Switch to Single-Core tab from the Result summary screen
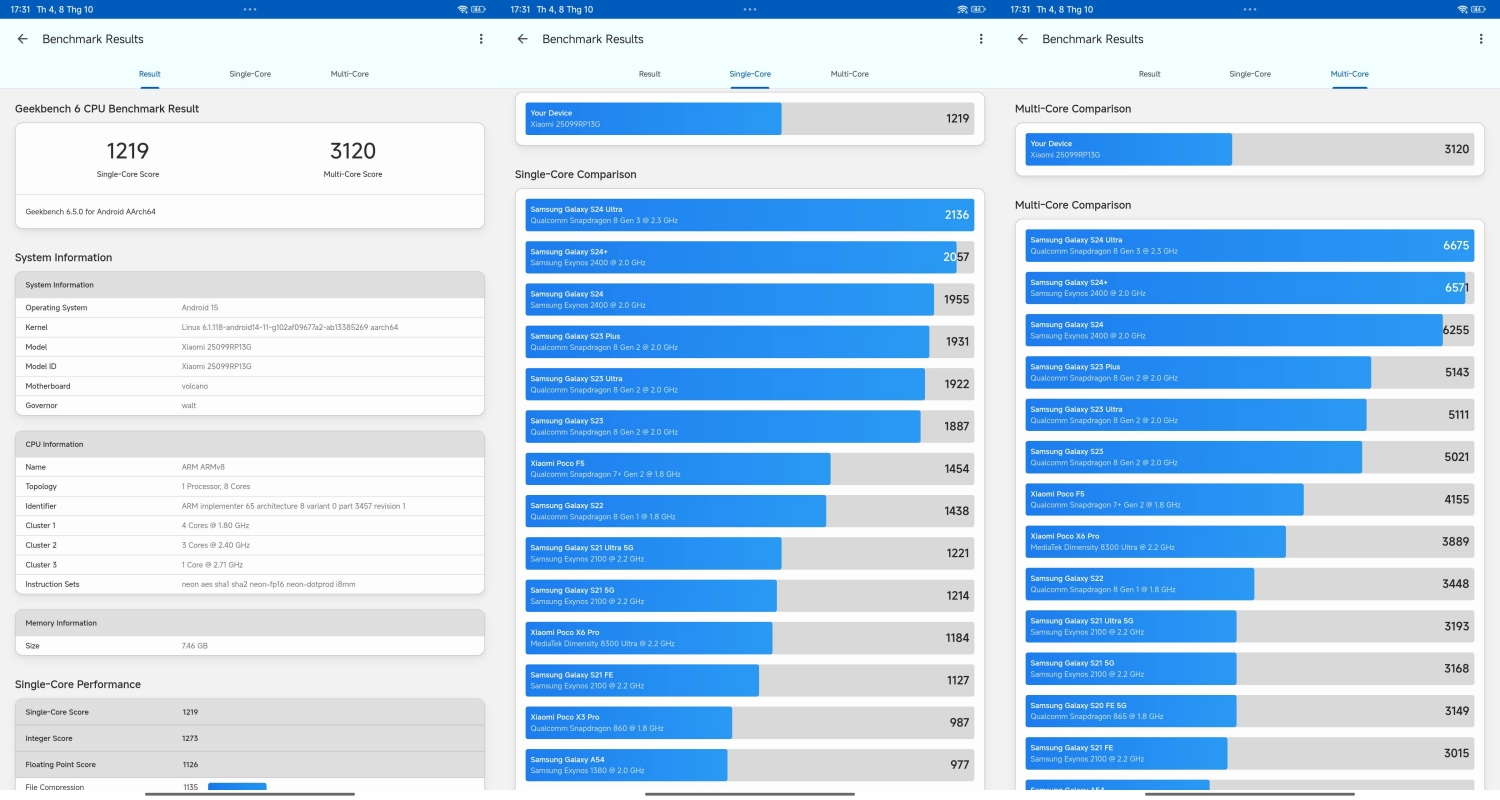1500x800 pixels. tap(250, 74)
